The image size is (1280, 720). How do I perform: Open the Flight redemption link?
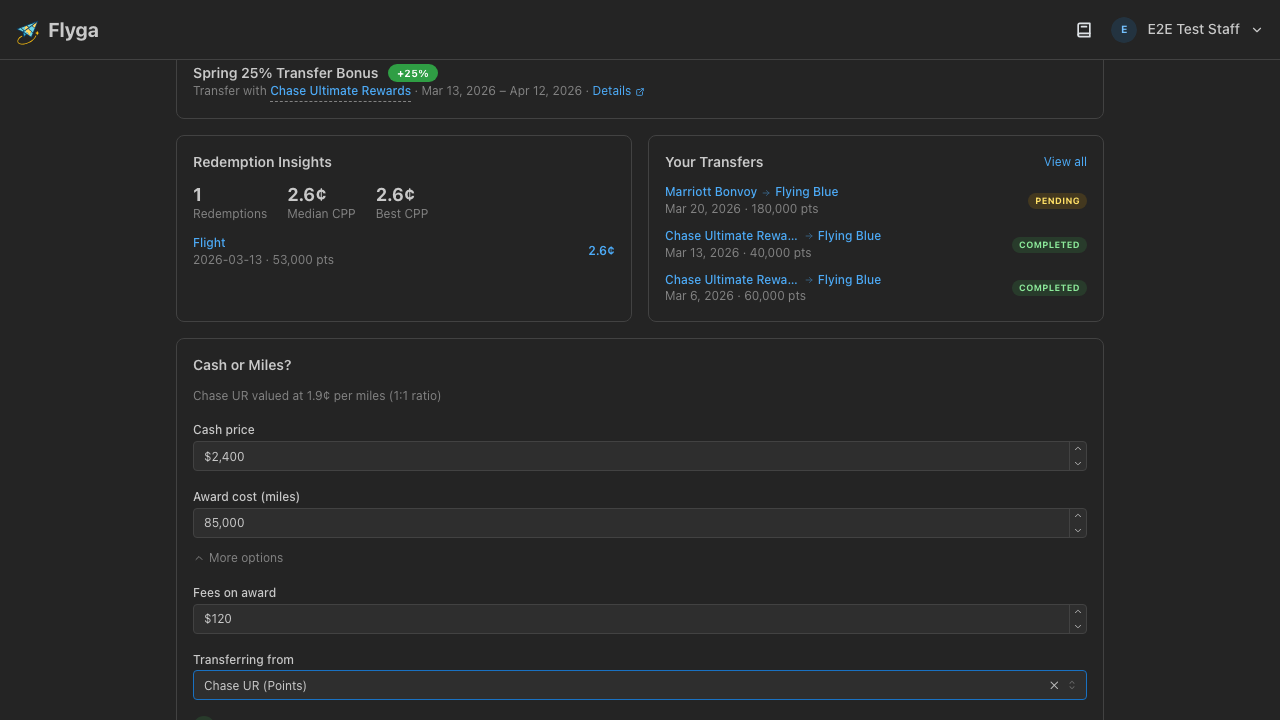(209, 243)
